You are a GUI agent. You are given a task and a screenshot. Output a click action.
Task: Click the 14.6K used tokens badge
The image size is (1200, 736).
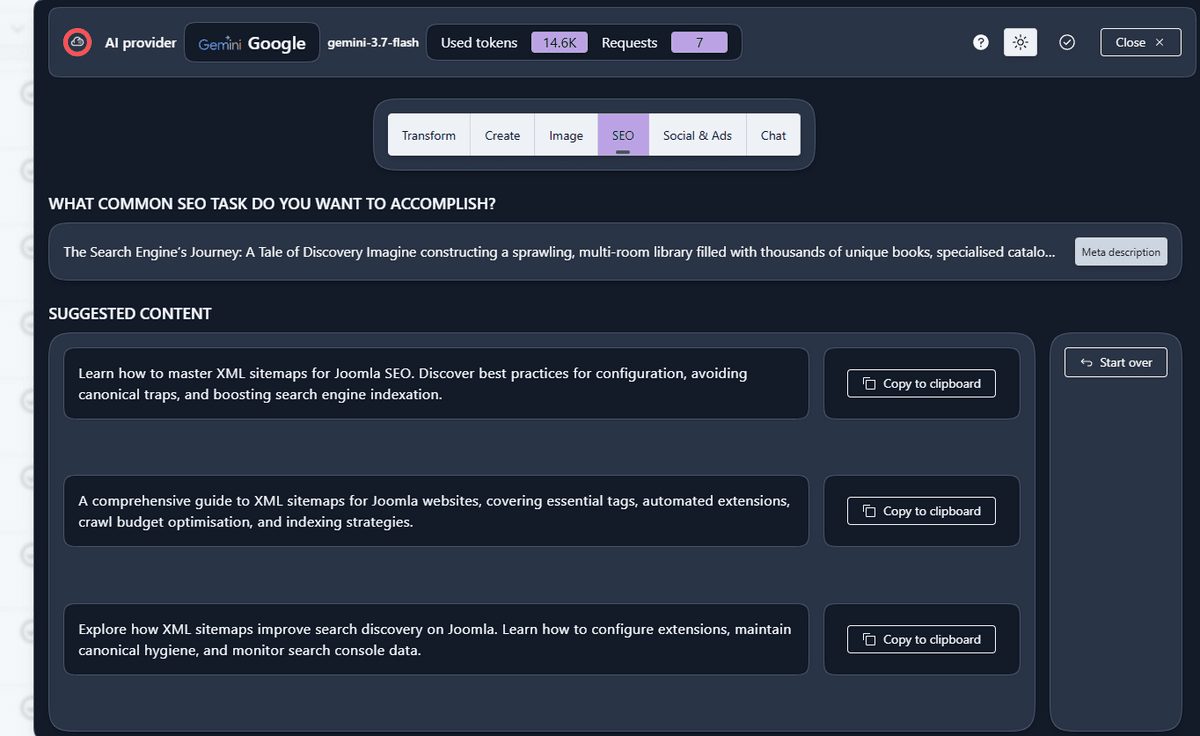click(559, 43)
